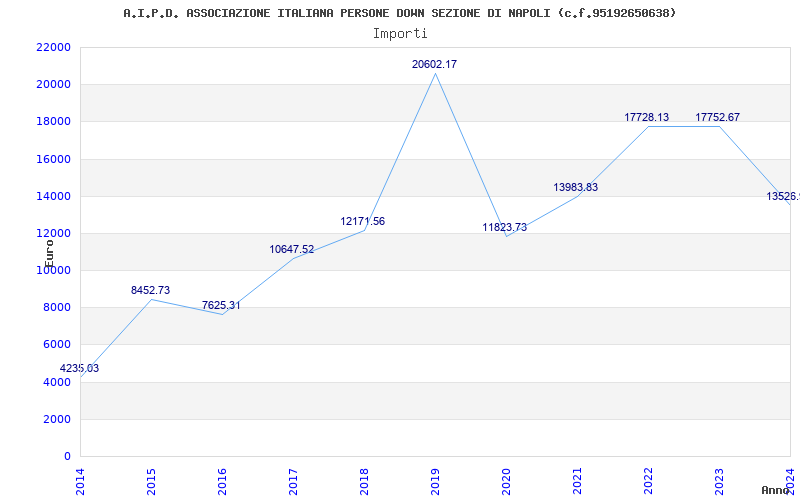Click the 8452.73 data label

click(x=151, y=290)
